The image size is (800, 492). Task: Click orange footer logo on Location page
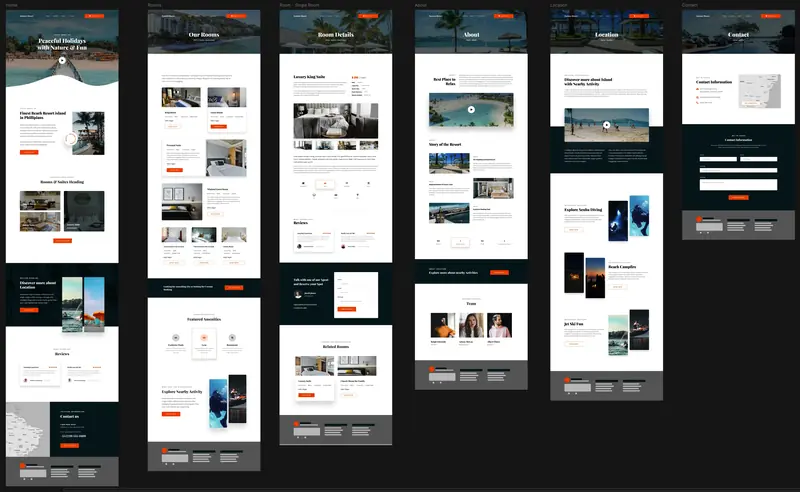pyautogui.click(x=567, y=380)
